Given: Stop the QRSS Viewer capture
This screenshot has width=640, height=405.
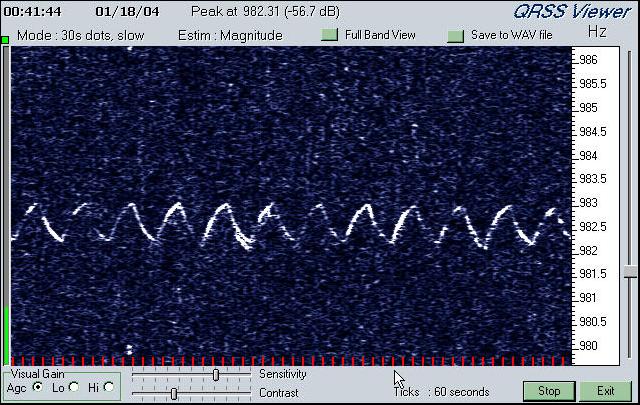Looking at the screenshot, I should pyautogui.click(x=549, y=391).
